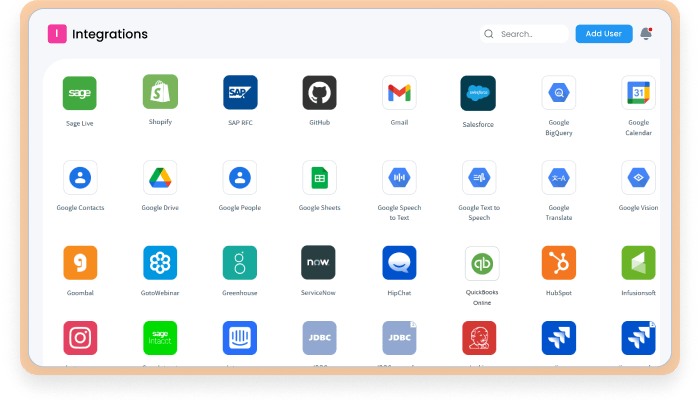Screen dimensions: 700x400
Task: Open the Greenhouse integration
Action: 240,262
